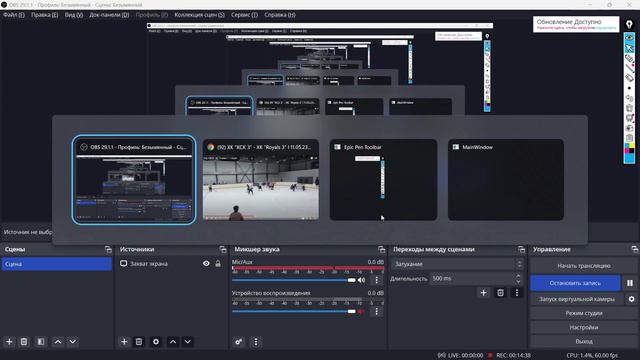Hide Захват экрана source with eye icon

click(x=206, y=264)
